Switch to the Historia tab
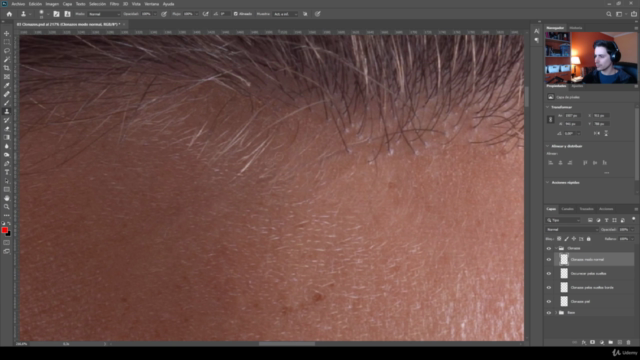640x360 pixels. pos(576,28)
